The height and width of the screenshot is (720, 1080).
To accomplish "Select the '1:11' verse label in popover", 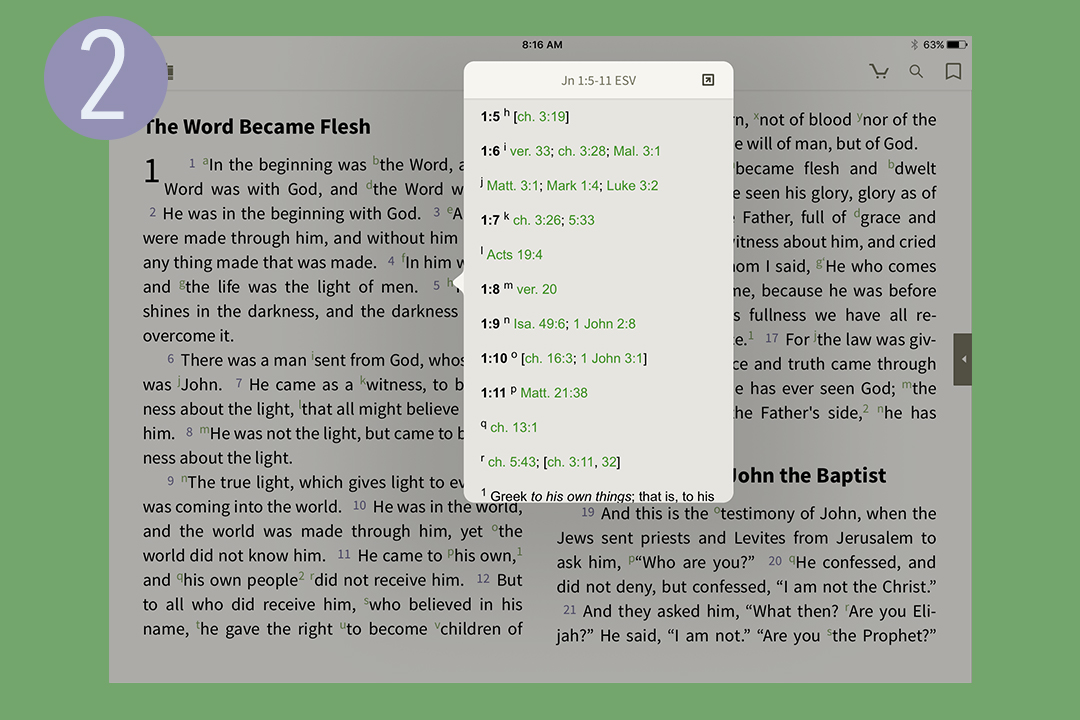I will [493, 393].
